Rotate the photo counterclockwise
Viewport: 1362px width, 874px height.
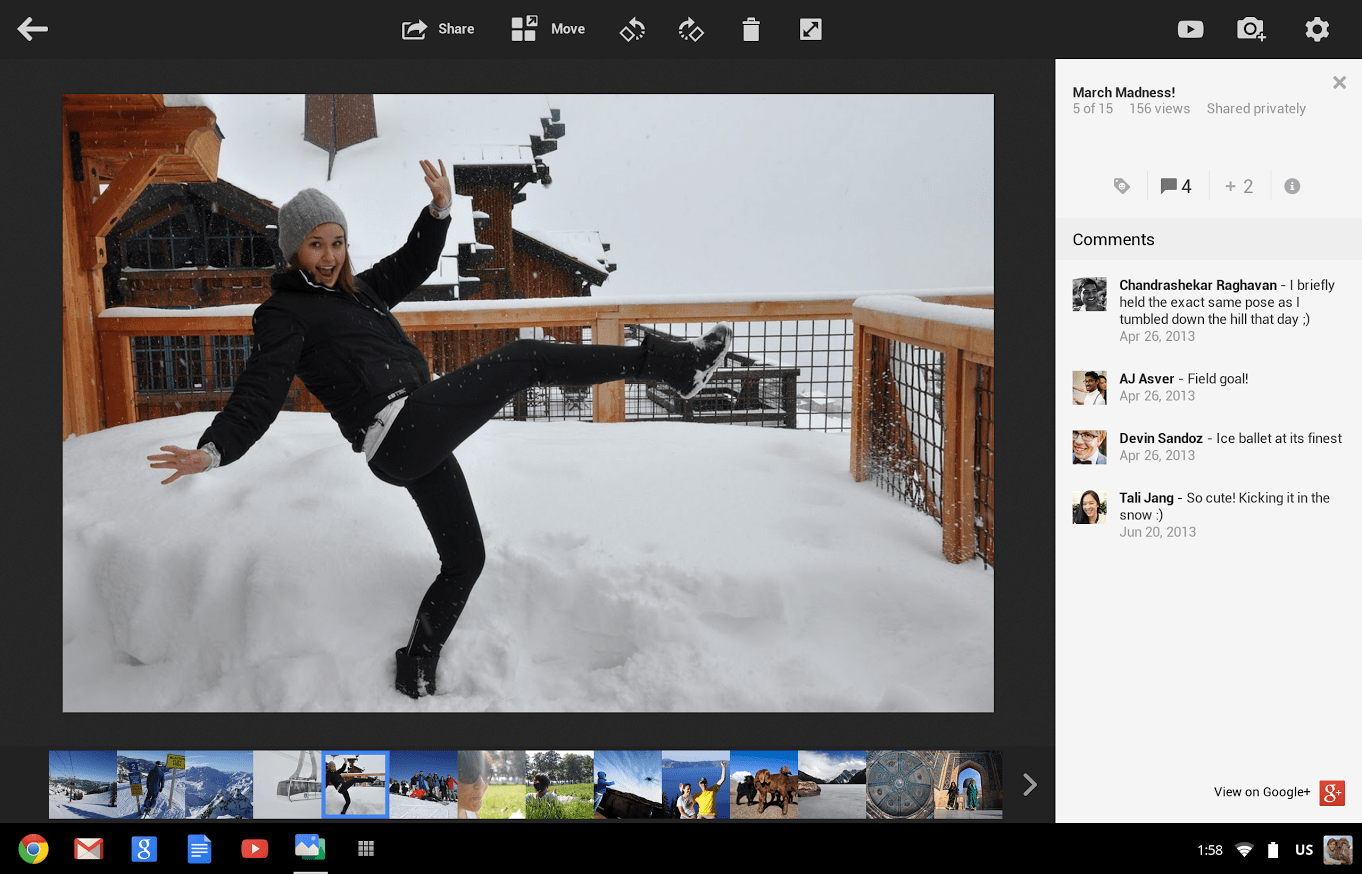[632, 29]
